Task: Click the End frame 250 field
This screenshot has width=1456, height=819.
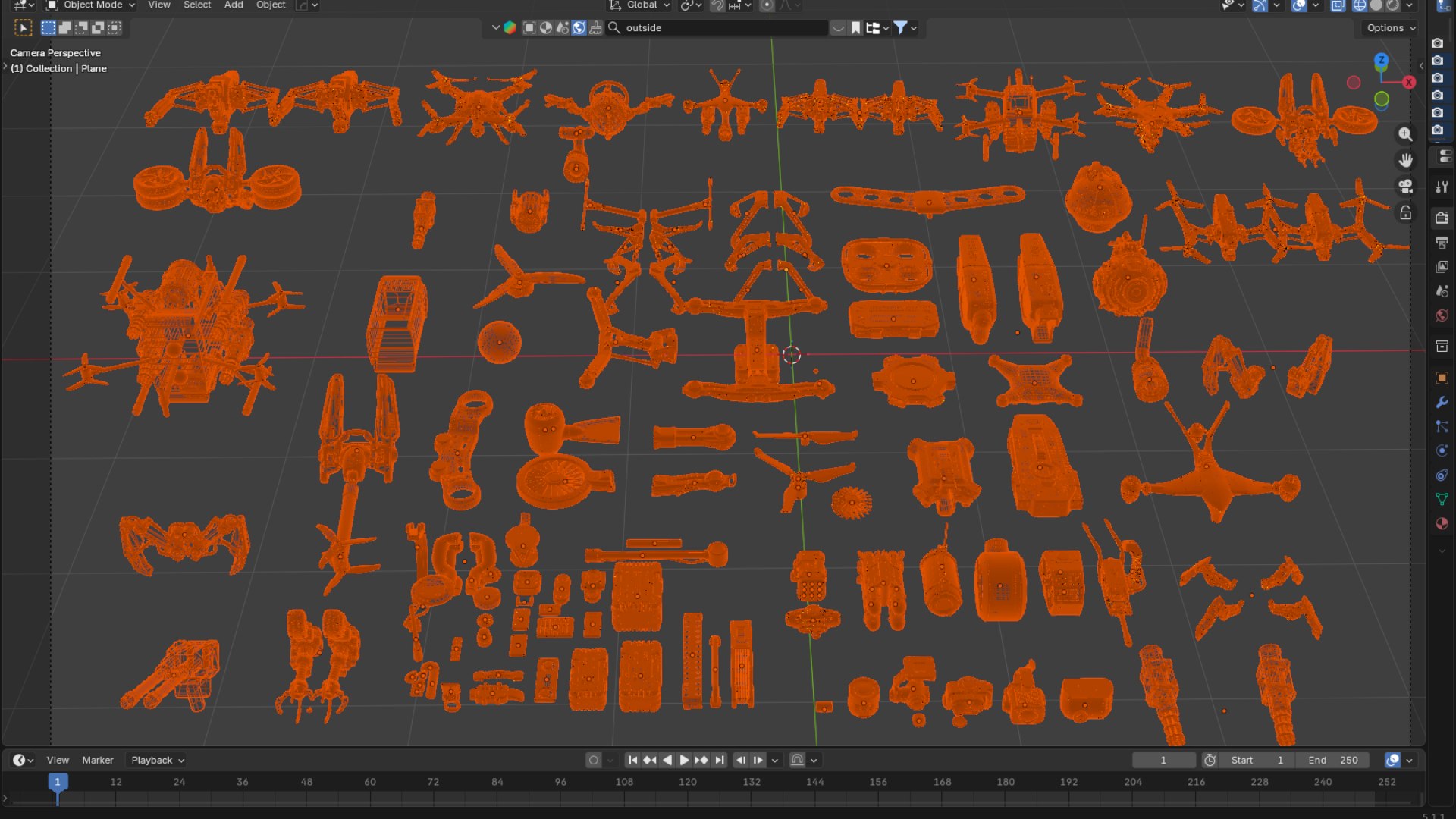Action: click(1333, 760)
